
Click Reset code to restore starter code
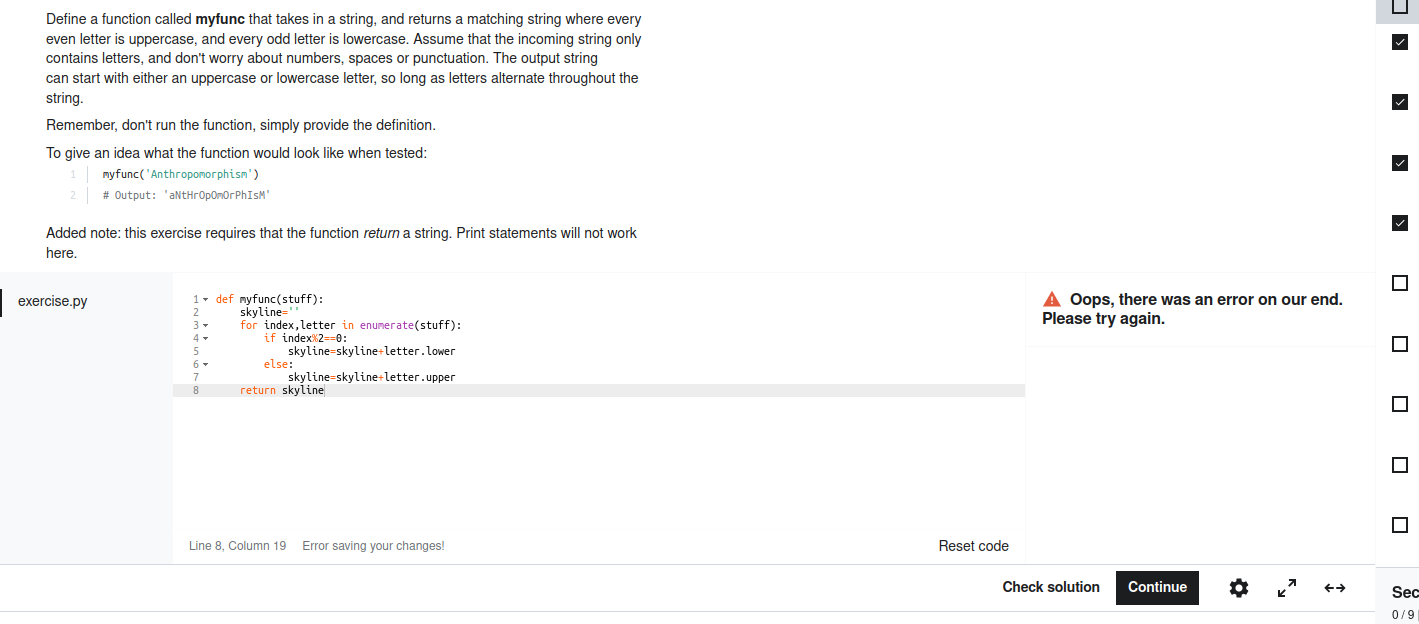click(973, 546)
